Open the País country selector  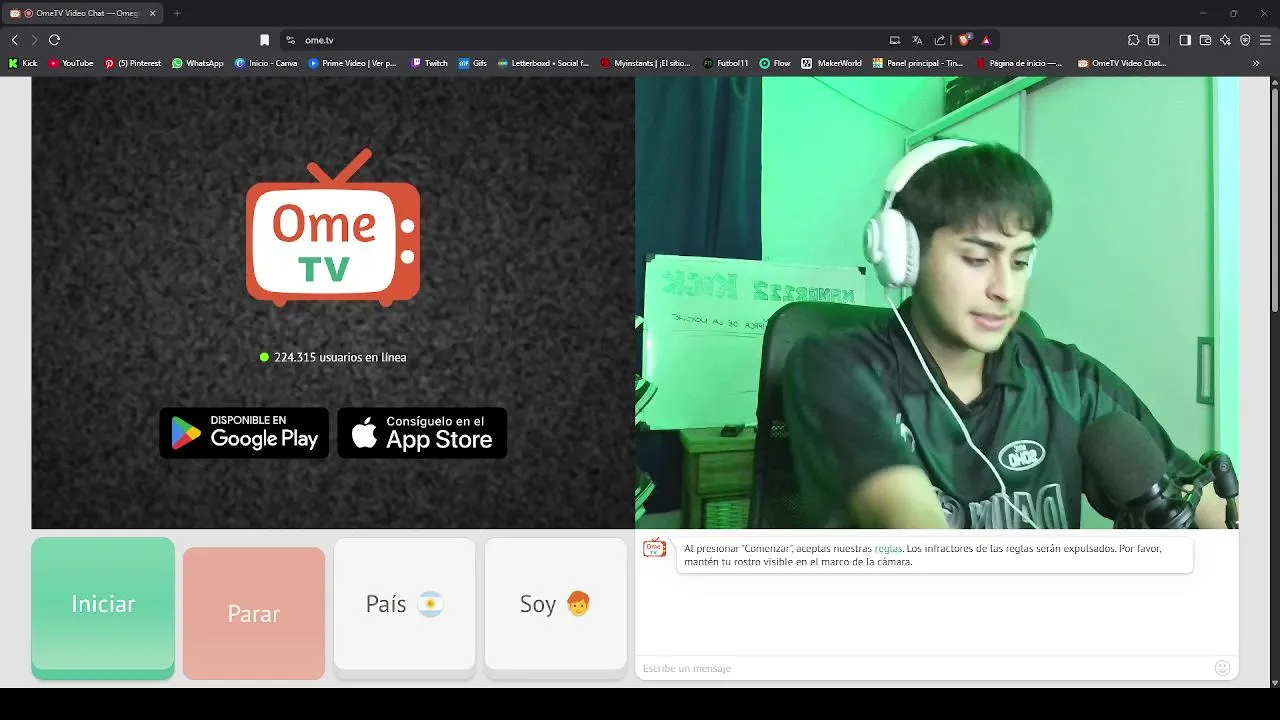404,604
